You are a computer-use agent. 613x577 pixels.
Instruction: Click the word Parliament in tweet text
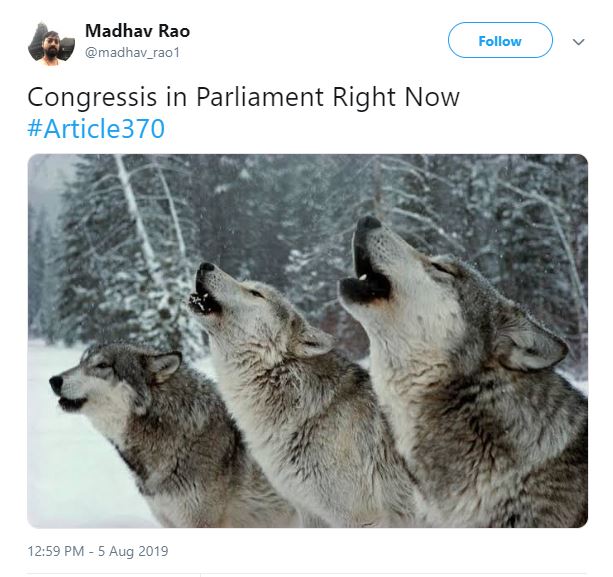[x=260, y=97]
